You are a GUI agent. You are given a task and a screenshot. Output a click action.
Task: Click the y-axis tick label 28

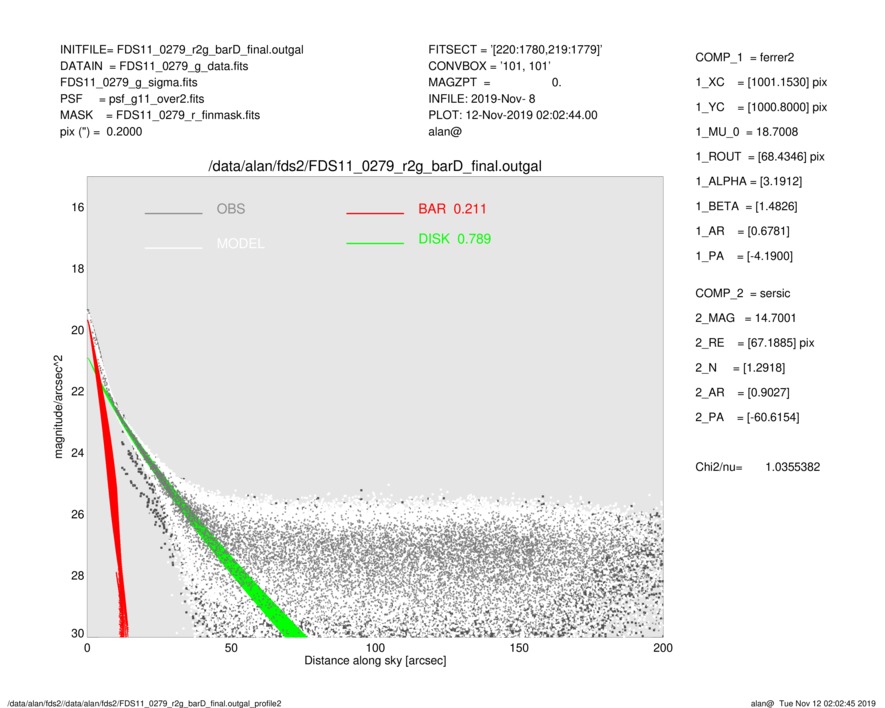coord(78,576)
